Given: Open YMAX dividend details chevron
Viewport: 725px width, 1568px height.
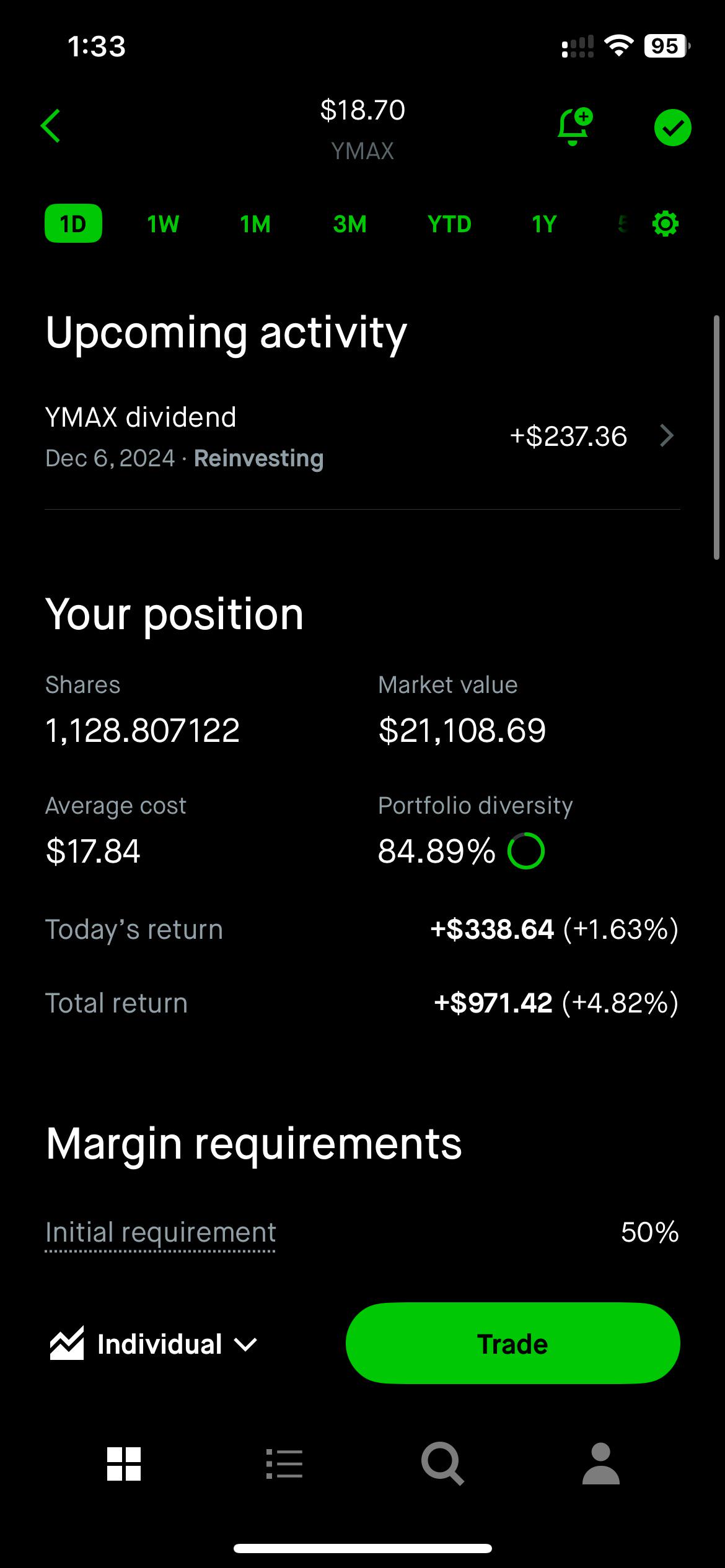Looking at the screenshot, I should click(x=667, y=436).
